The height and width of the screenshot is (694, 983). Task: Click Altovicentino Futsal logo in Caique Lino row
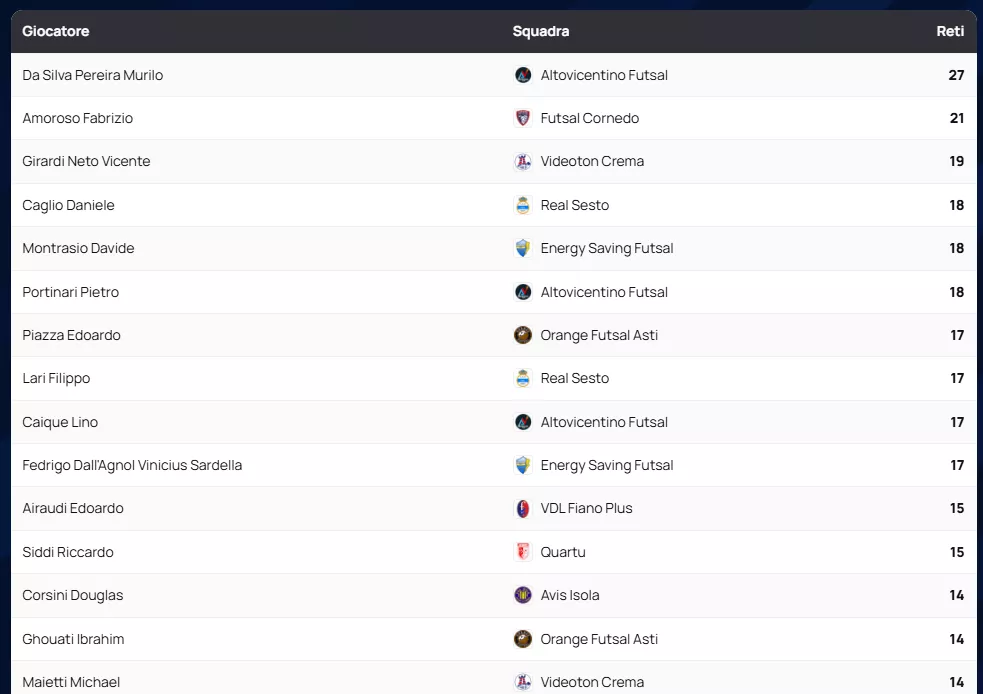522,422
